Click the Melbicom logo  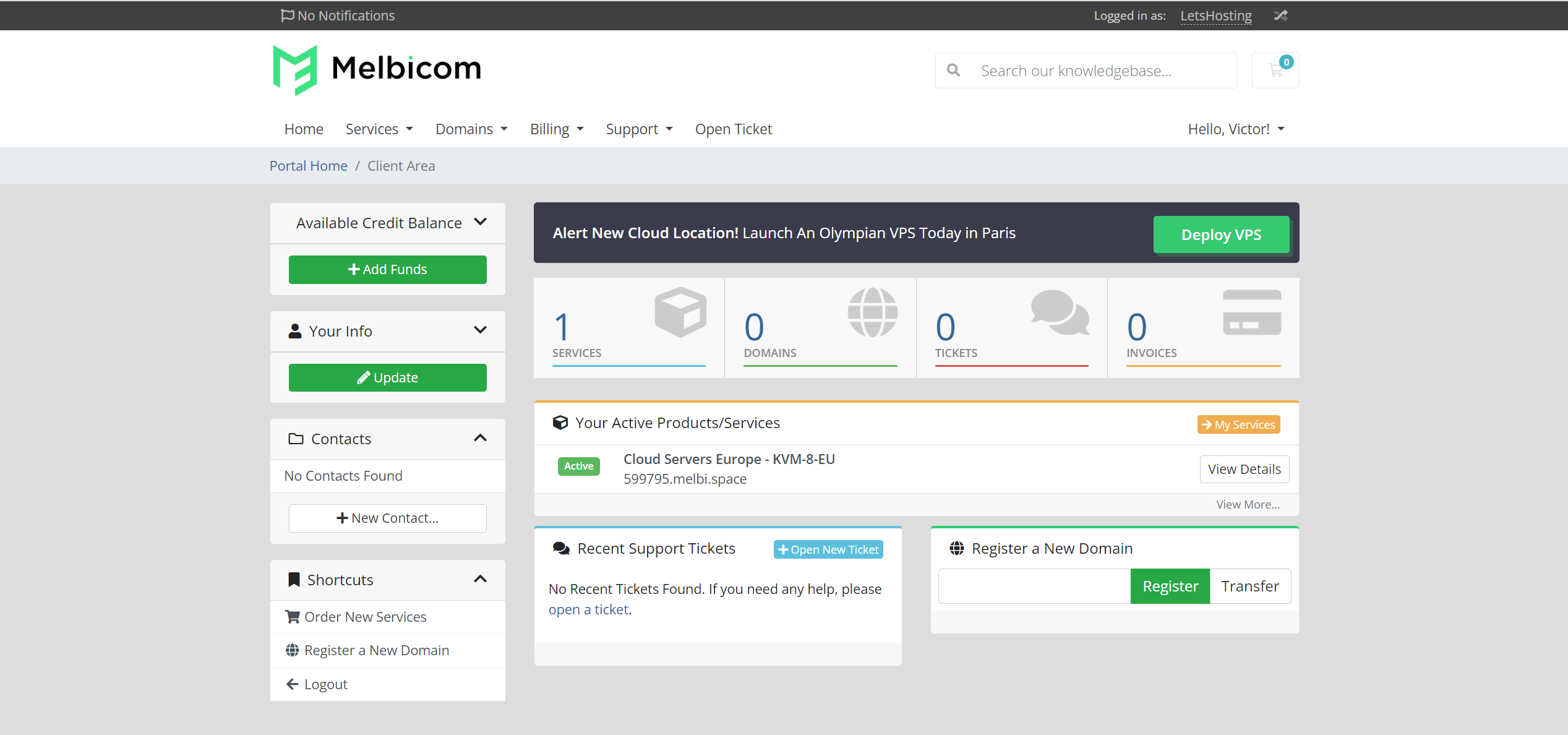377,69
